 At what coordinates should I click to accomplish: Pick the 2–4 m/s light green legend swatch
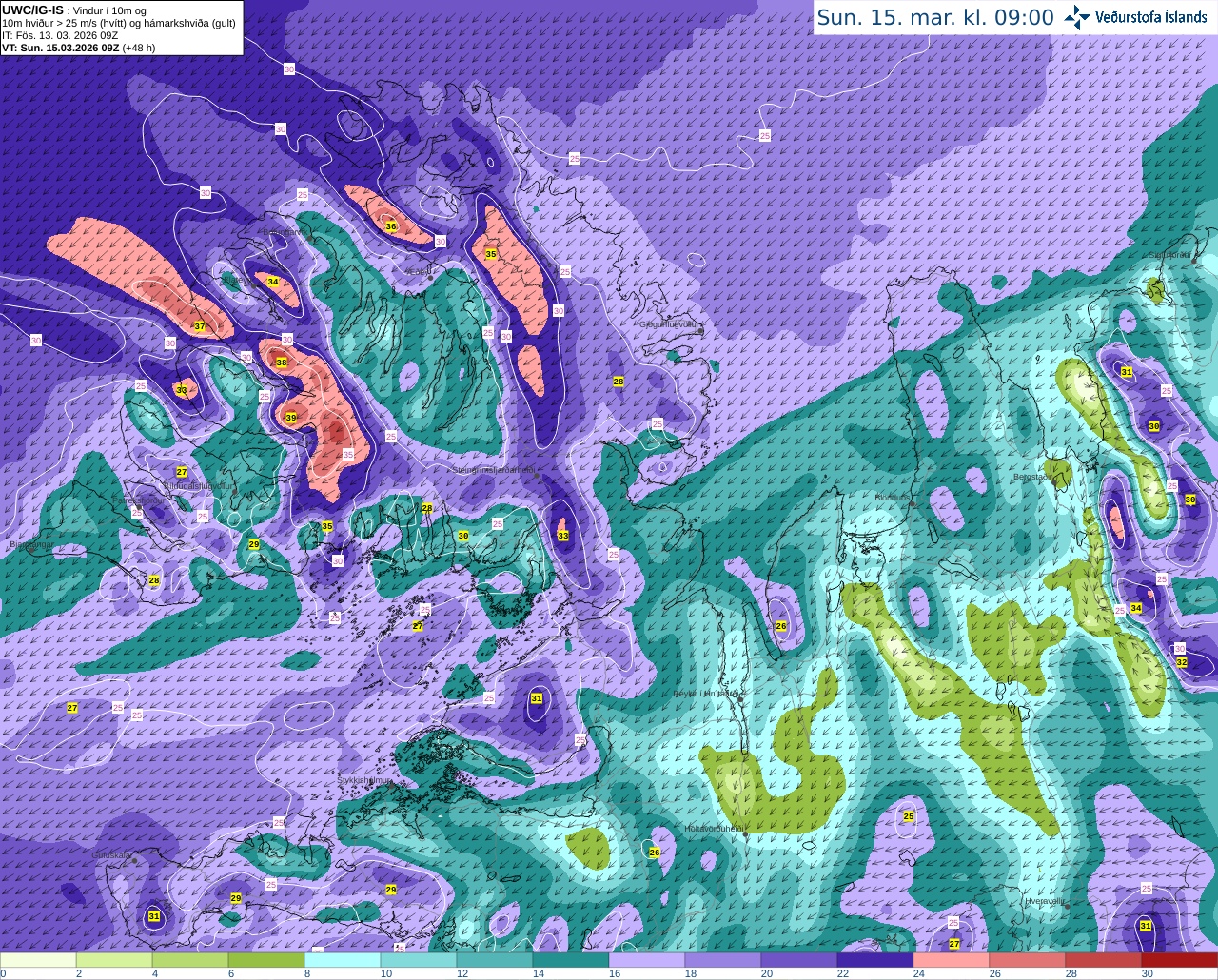(114, 960)
